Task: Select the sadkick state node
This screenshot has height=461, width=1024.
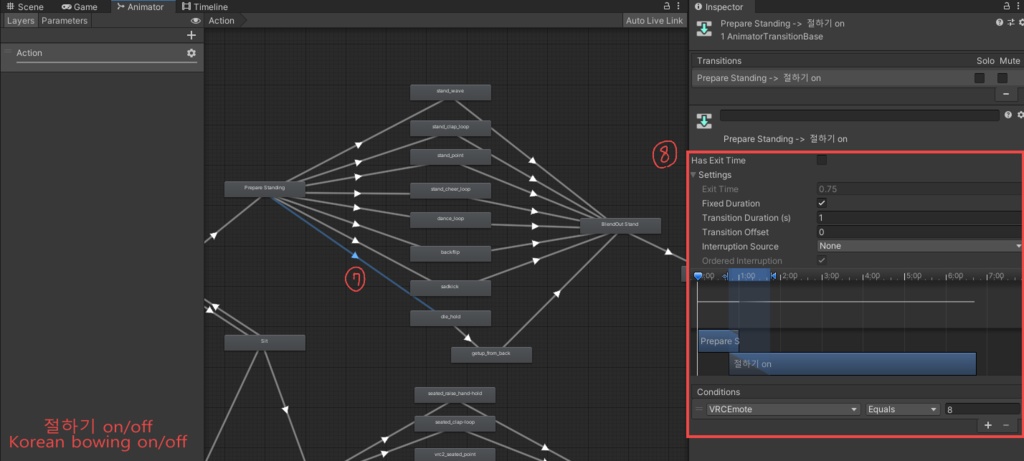Action: [450, 287]
